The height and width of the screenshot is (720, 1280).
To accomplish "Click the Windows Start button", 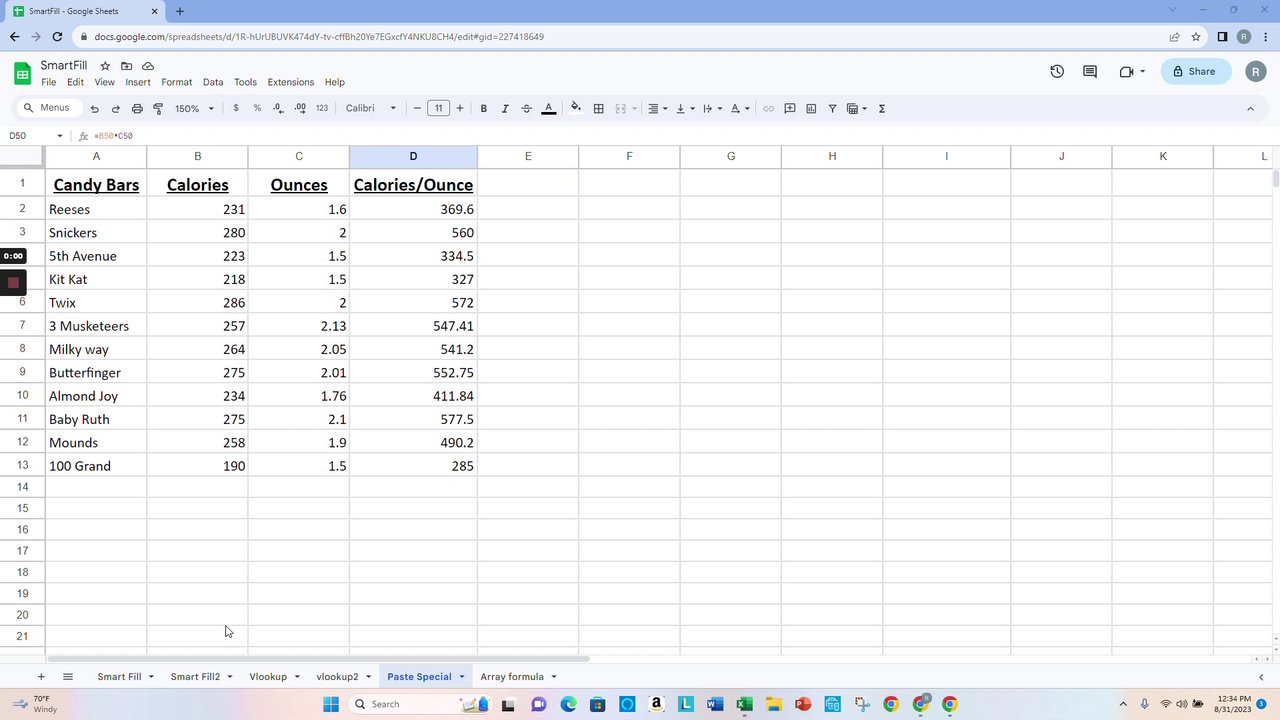I will tap(331, 704).
